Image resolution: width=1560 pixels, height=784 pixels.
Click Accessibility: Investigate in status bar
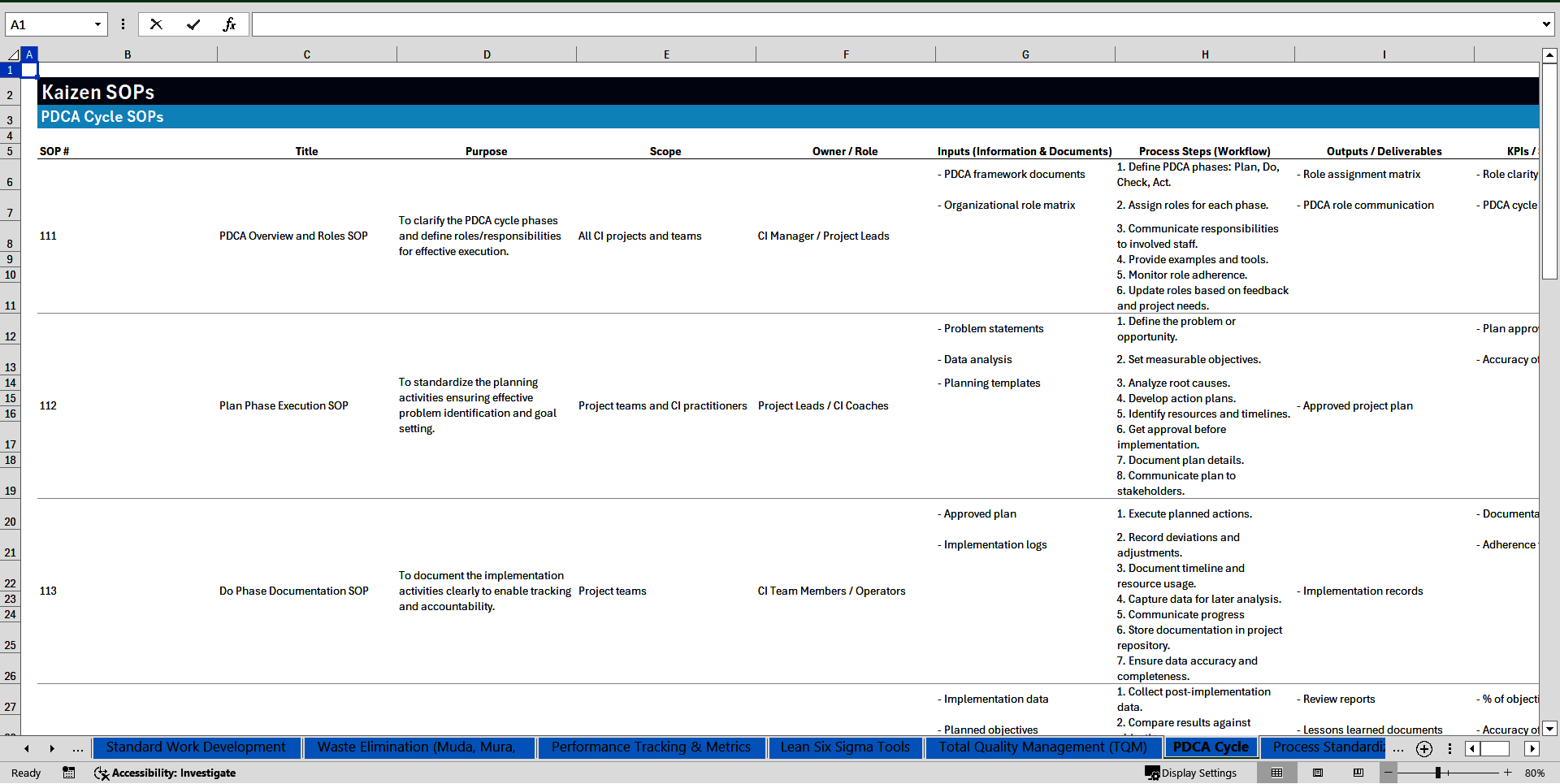pos(166,773)
